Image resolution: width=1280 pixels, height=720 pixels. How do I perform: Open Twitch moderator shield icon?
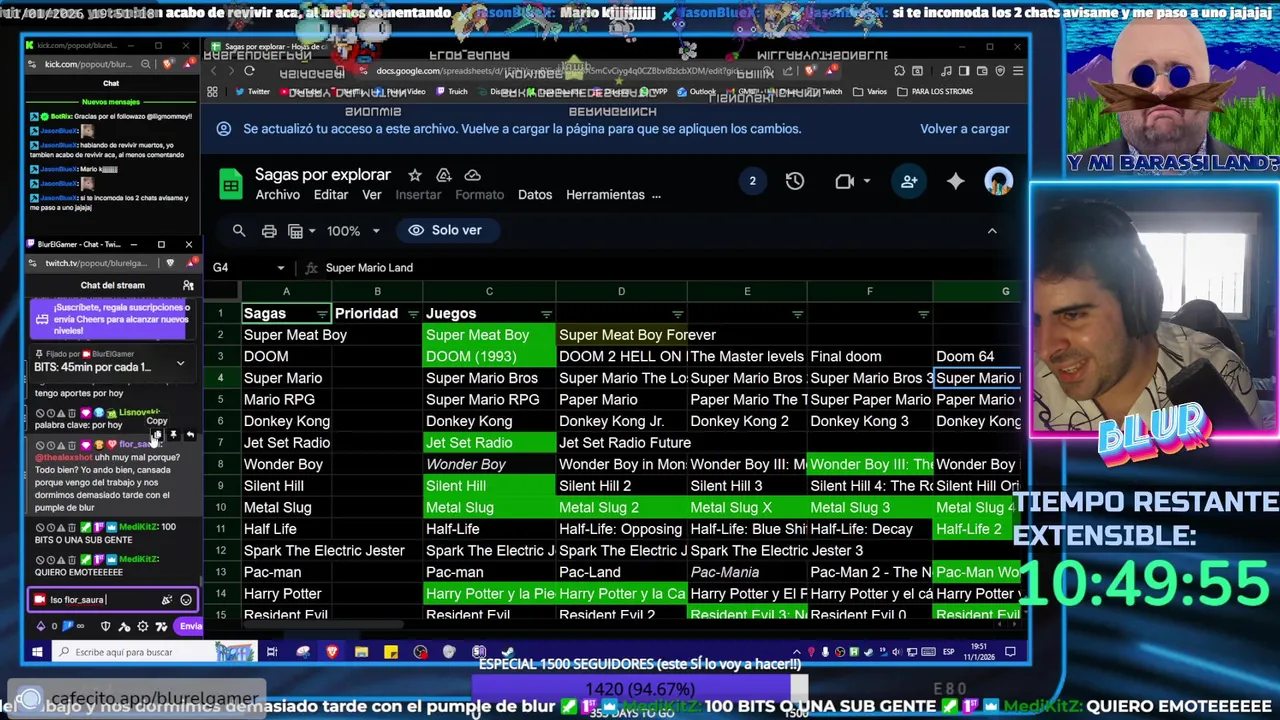point(106,626)
